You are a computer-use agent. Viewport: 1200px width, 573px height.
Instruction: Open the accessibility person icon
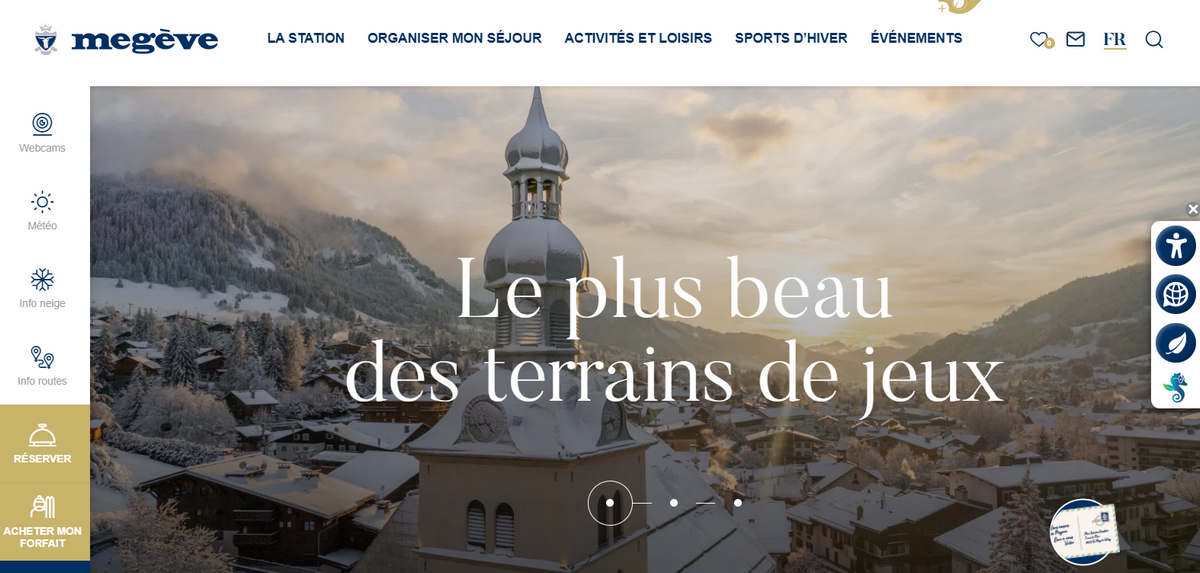coord(1176,246)
